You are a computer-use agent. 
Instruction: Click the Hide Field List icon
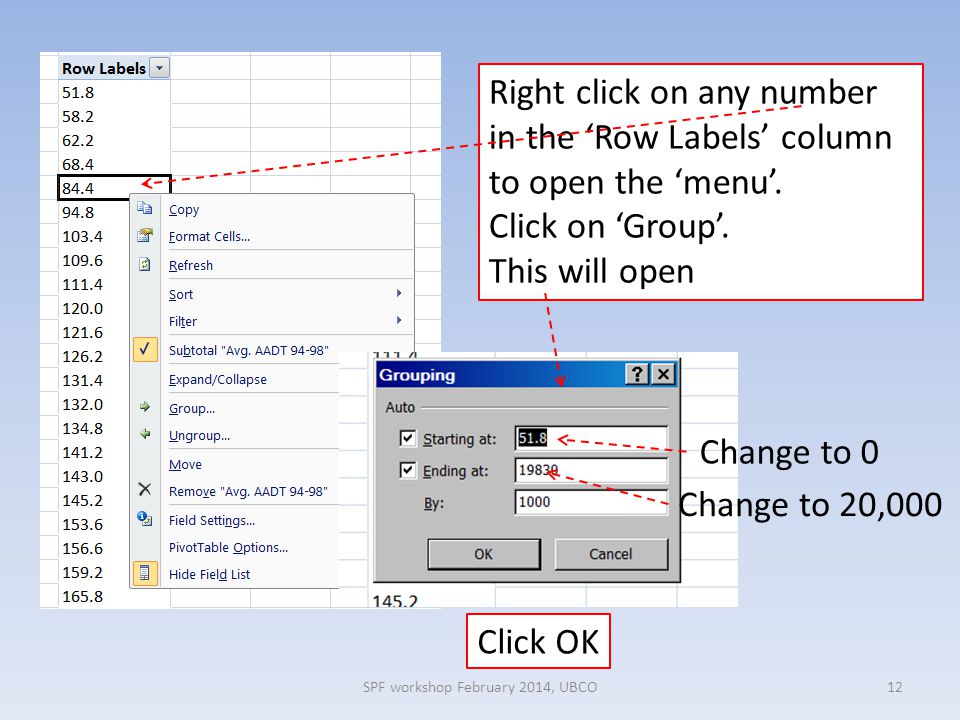pyautogui.click(x=145, y=573)
